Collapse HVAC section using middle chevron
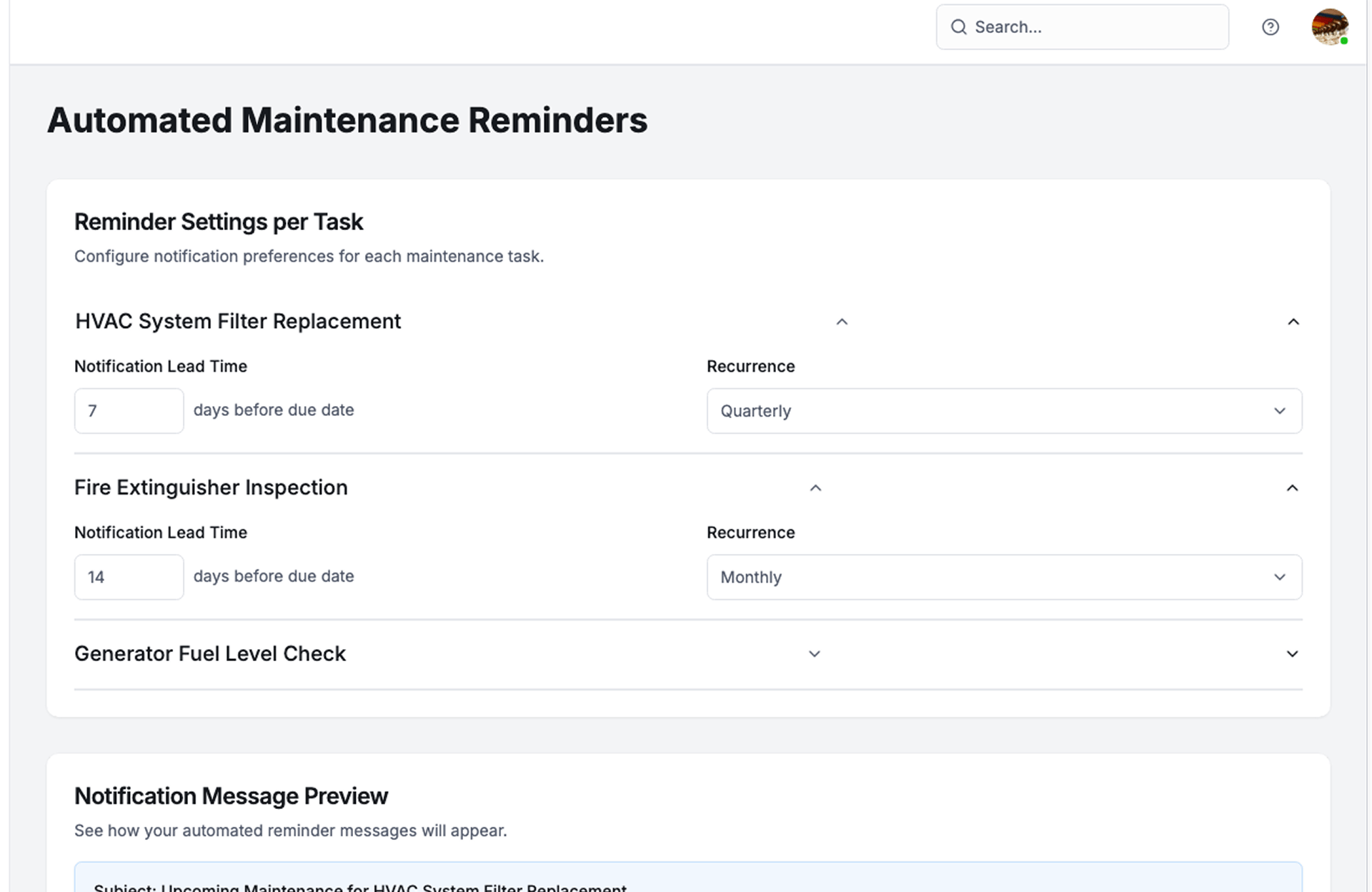Viewport: 1372px width, 892px height. point(842,322)
